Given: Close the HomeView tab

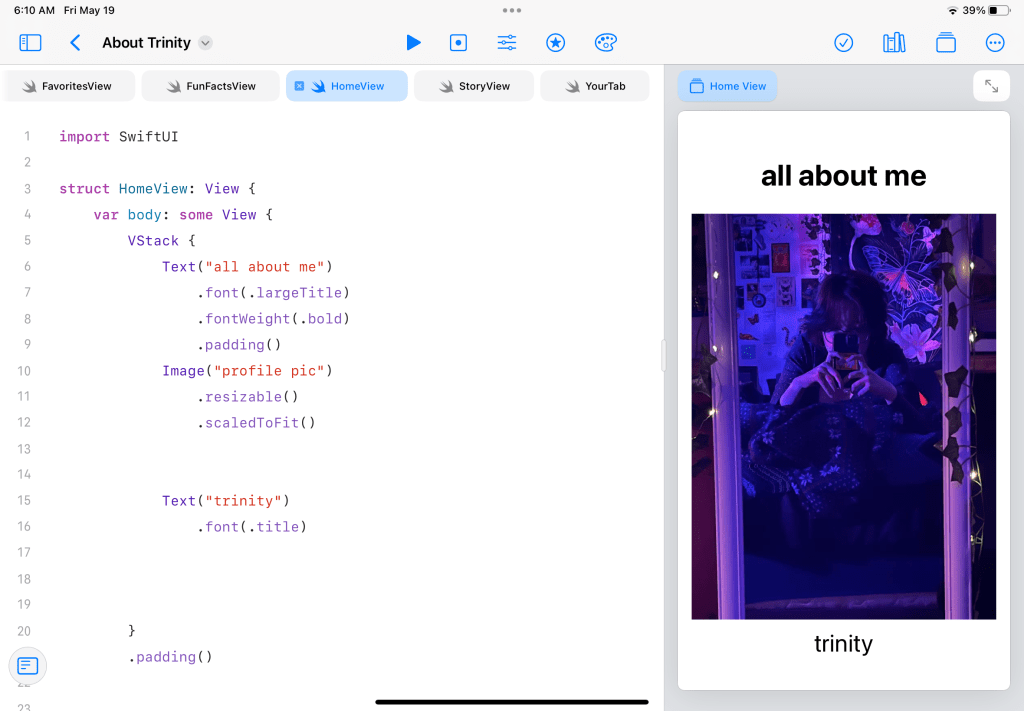Looking at the screenshot, I should click(x=299, y=86).
